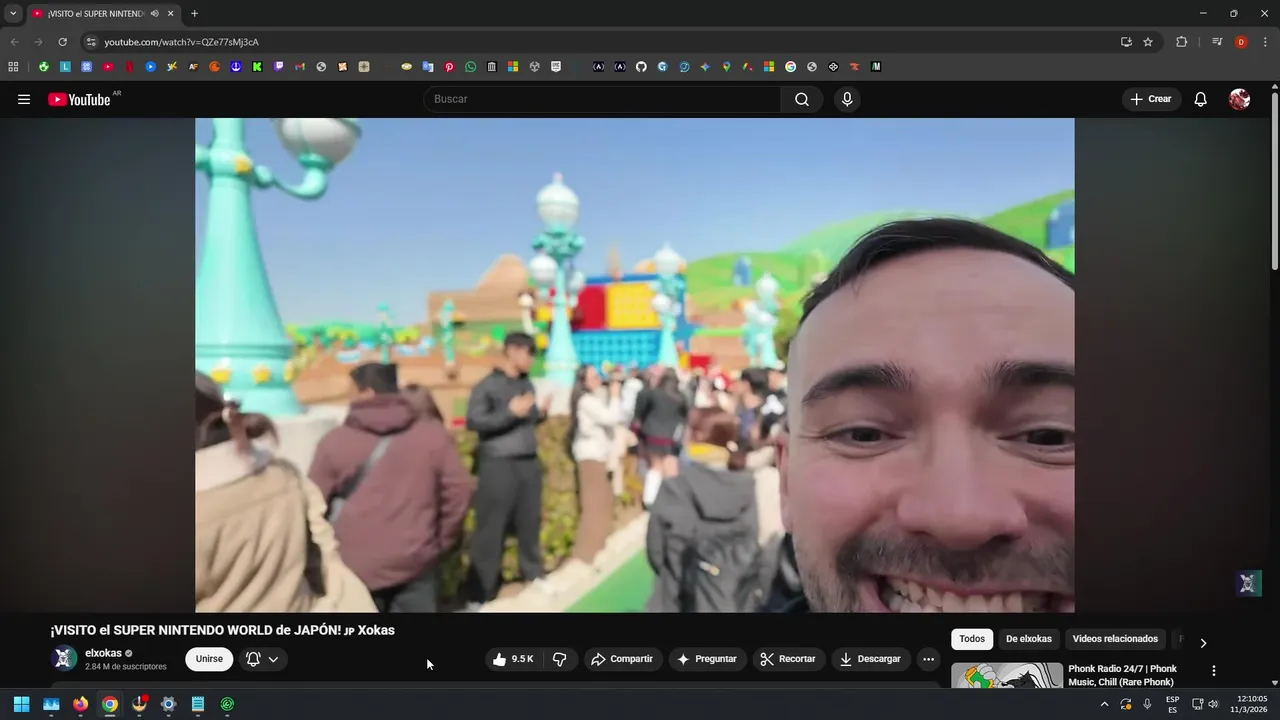
Task: Bookmark this page with star icon
Action: pos(1148,42)
